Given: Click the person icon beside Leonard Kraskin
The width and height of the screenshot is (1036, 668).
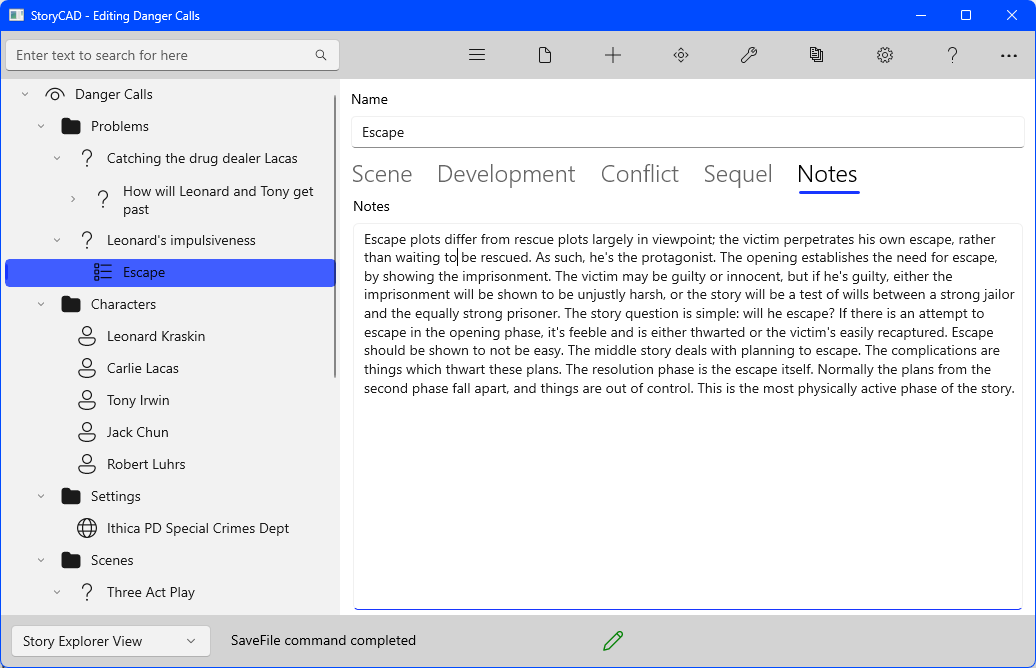Looking at the screenshot, I should [x=87, y=336].
